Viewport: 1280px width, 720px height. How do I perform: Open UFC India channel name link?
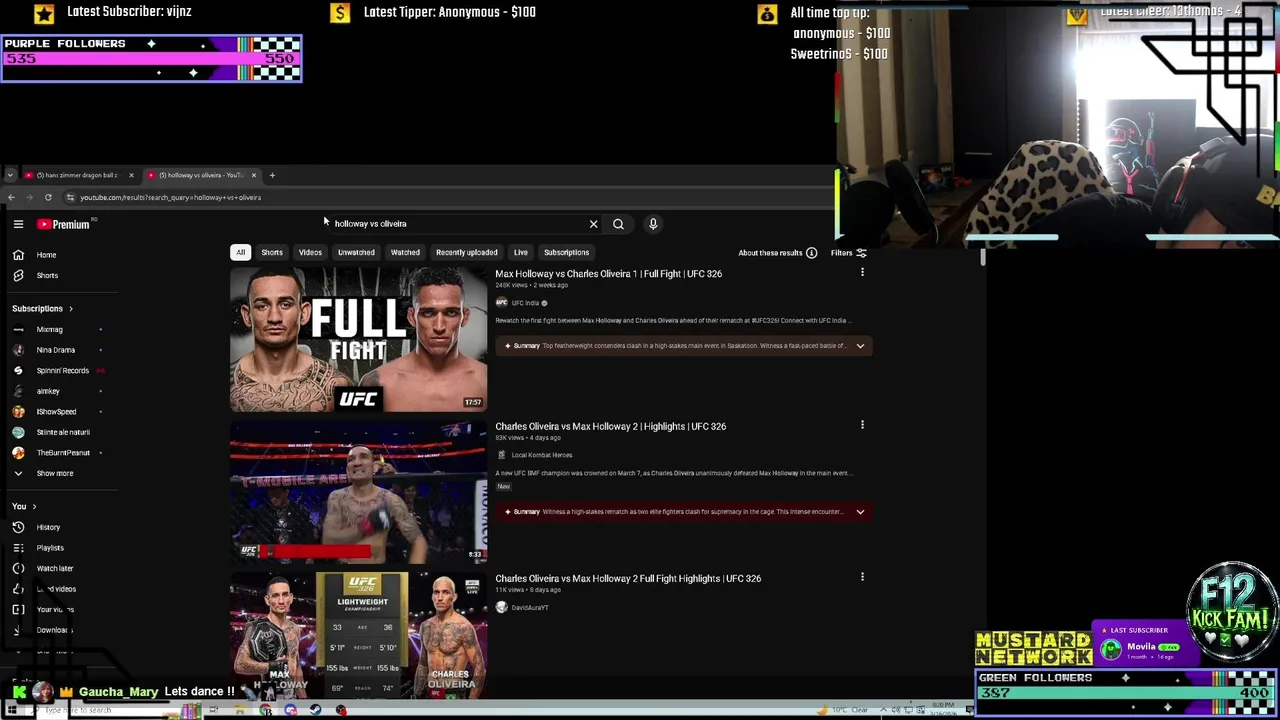coord(525,303)
